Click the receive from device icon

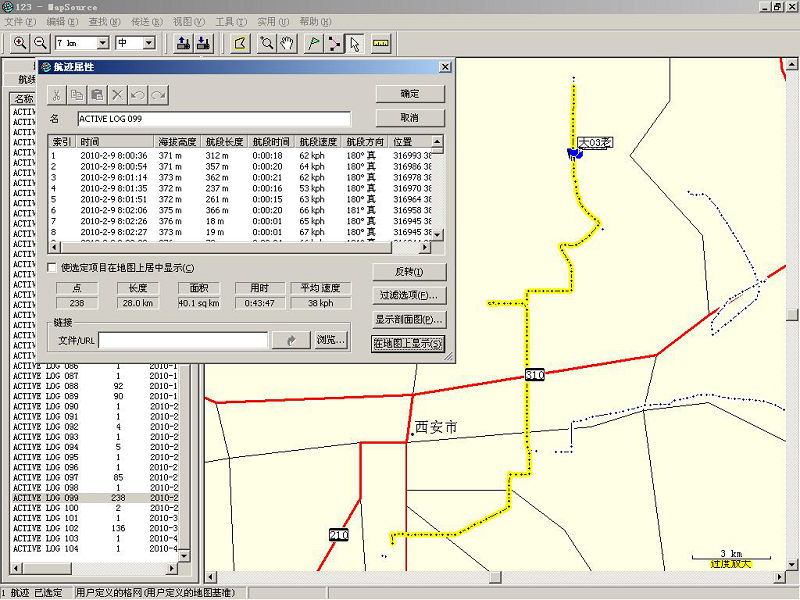tap(204, 43)
